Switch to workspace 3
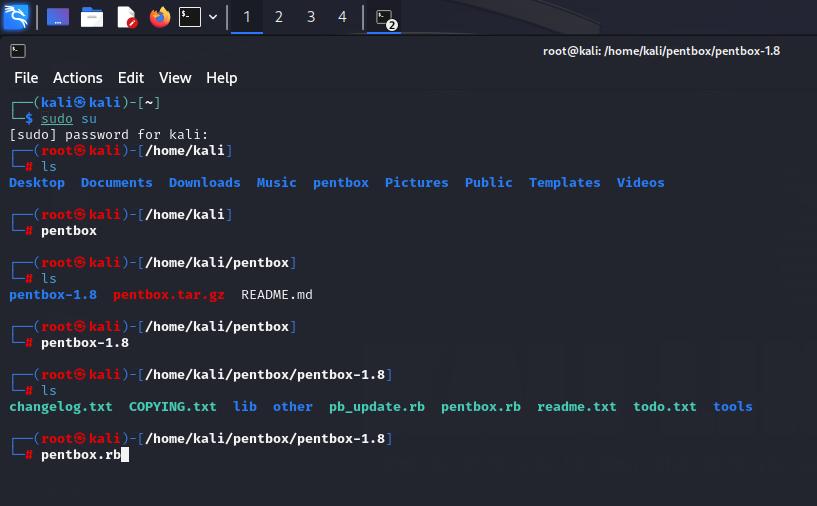The height and width of the screenshot is (506, 817). (x=311, y=17)
